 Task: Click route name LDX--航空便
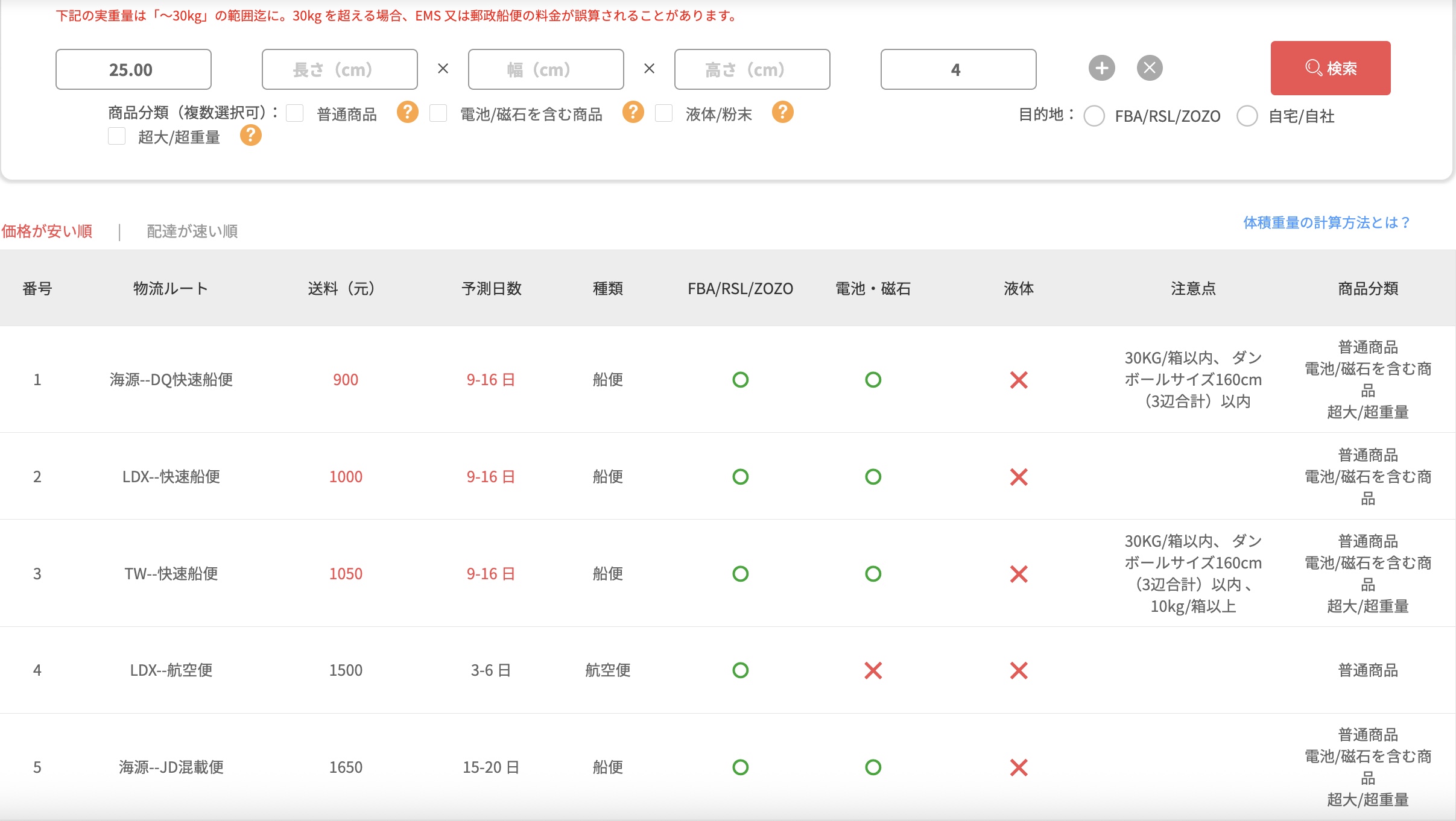click(171, 670)
